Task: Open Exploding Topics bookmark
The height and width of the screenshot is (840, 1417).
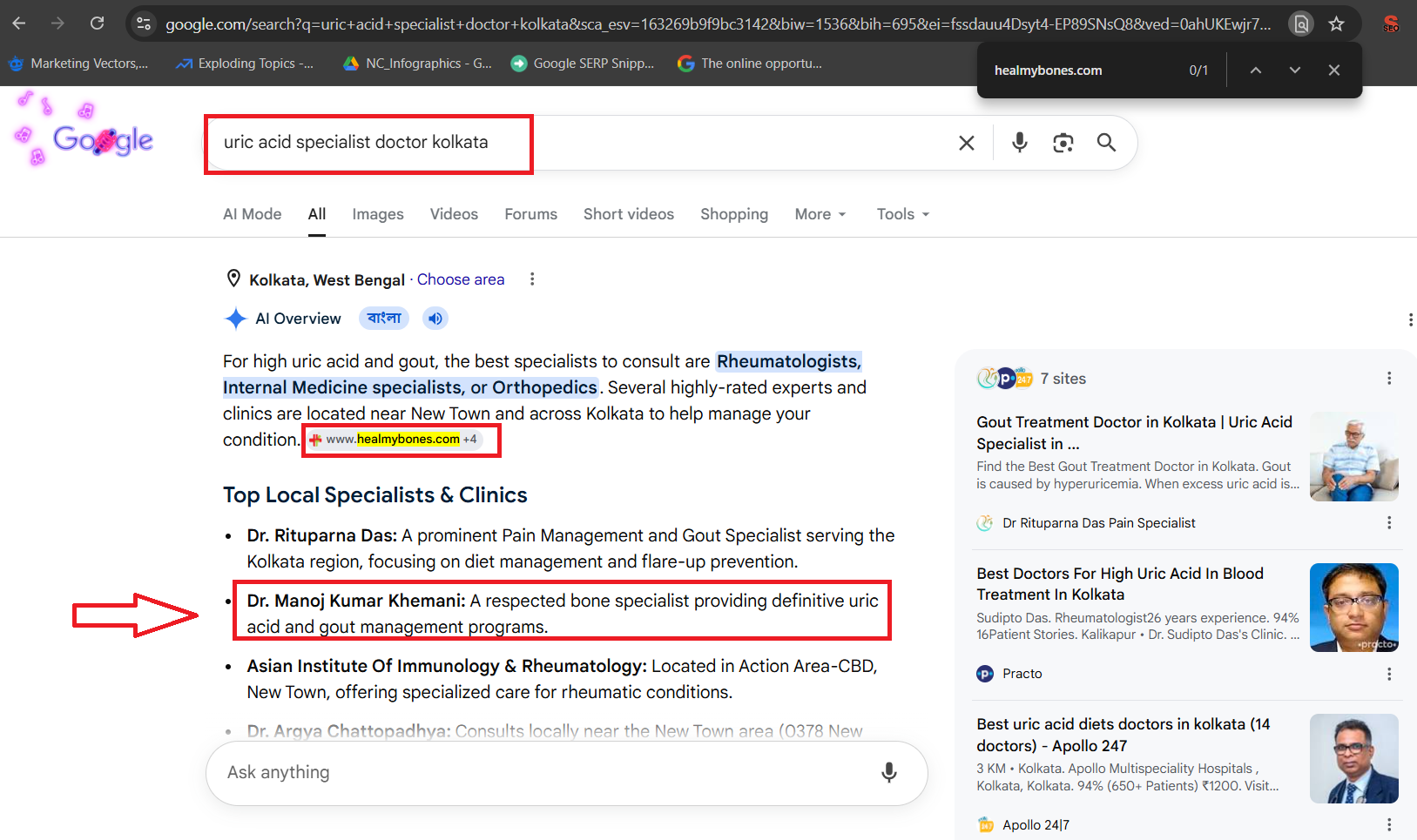Action: click(245, 64)
